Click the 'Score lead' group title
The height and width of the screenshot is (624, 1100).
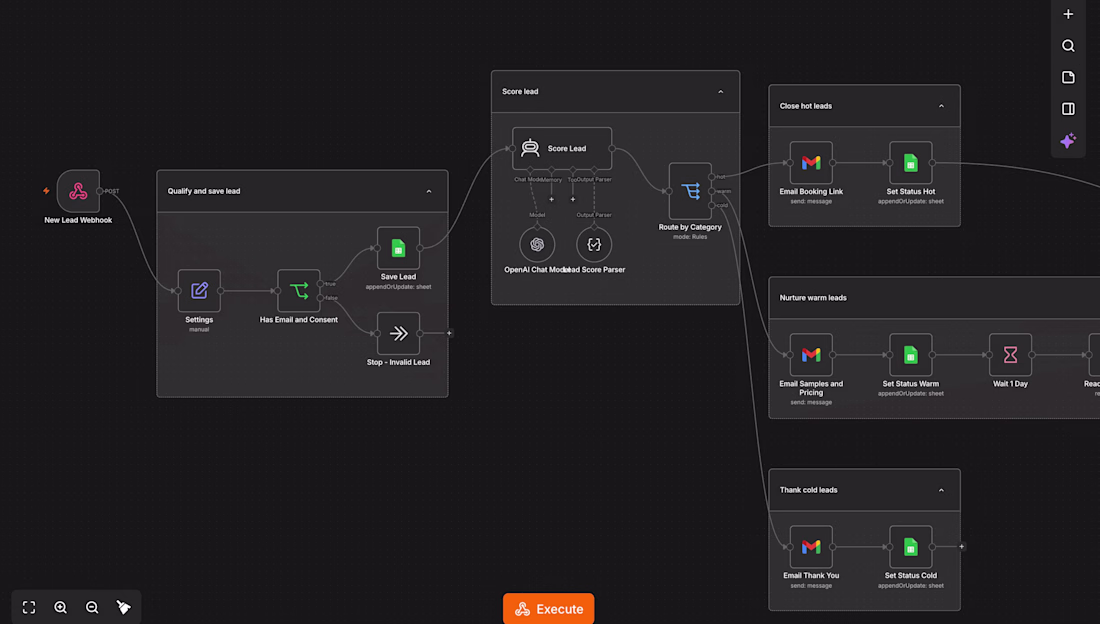point(520,92)
